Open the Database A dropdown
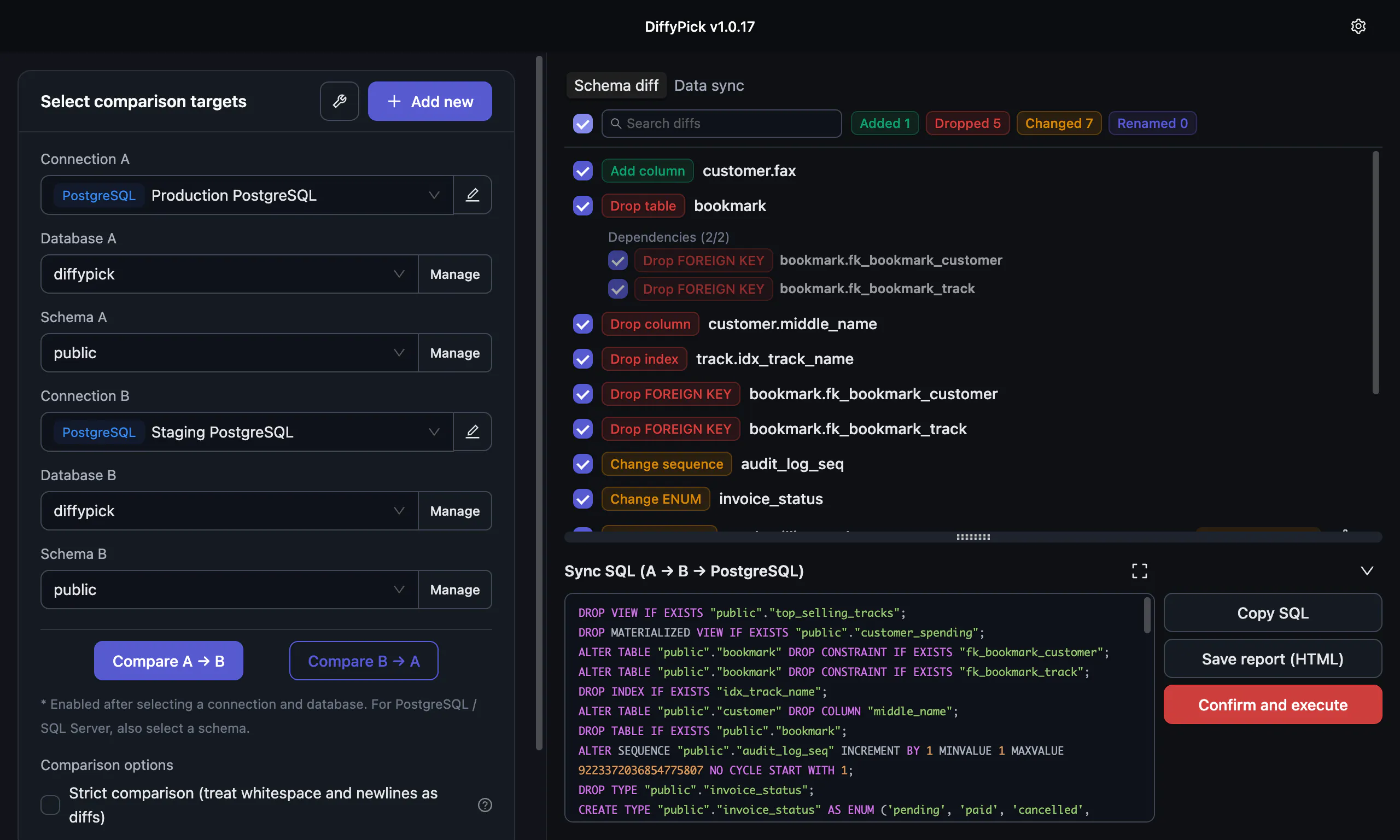The width and height of the screenshot is (1400, 840). click(229, 274)
